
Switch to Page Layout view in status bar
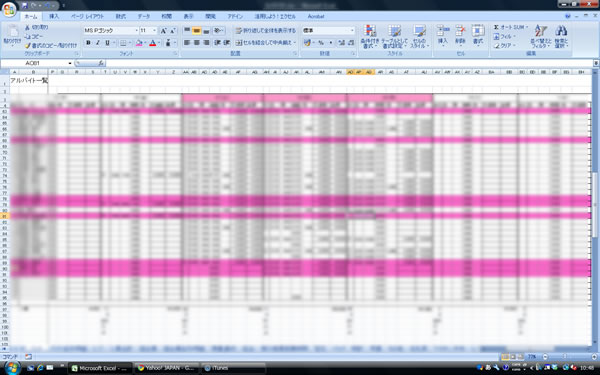click(x=512, y=357)
